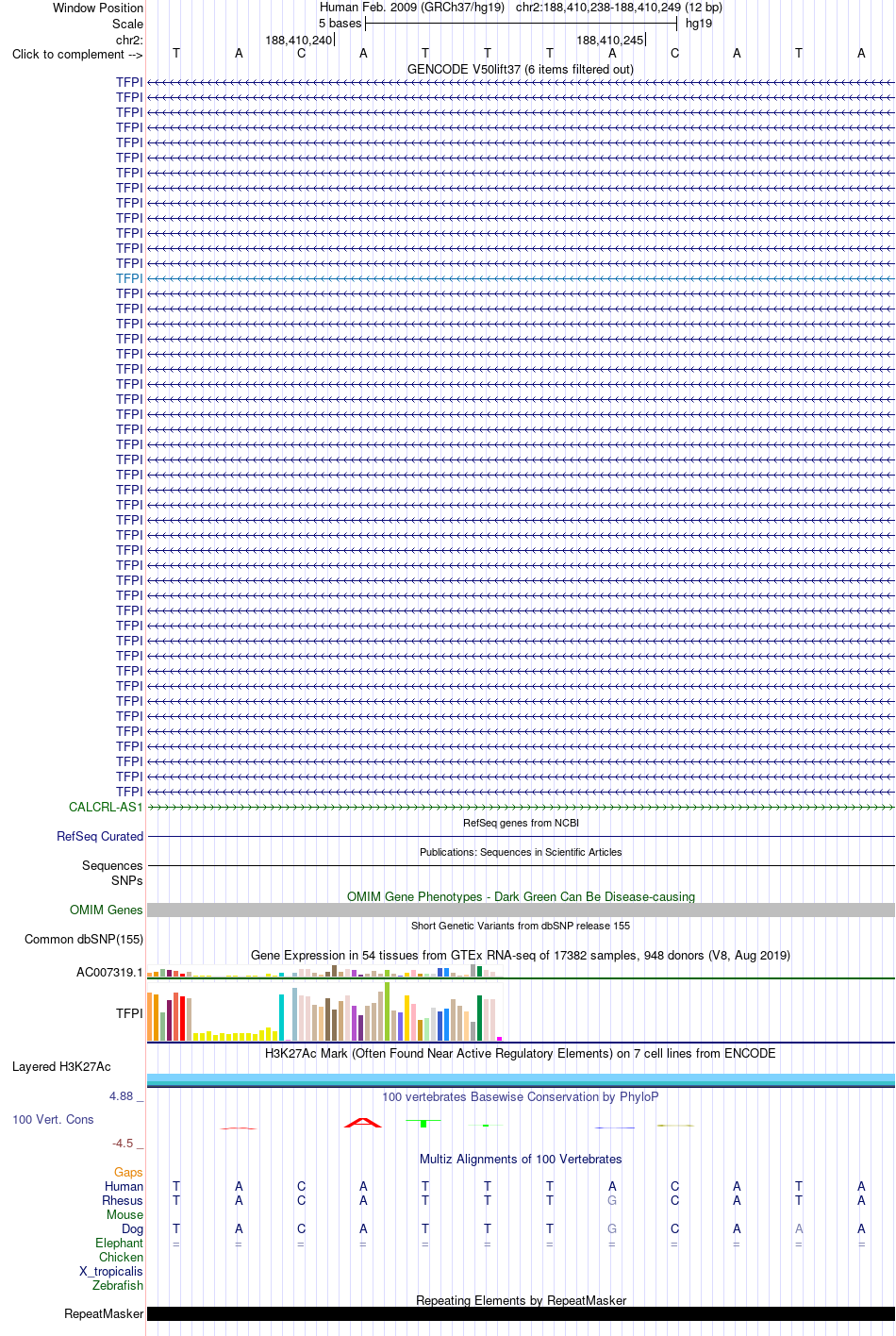896x1336 pixels.
Task: Click the 188,410,240 coordinate marker
Action: tap(299, 40)
